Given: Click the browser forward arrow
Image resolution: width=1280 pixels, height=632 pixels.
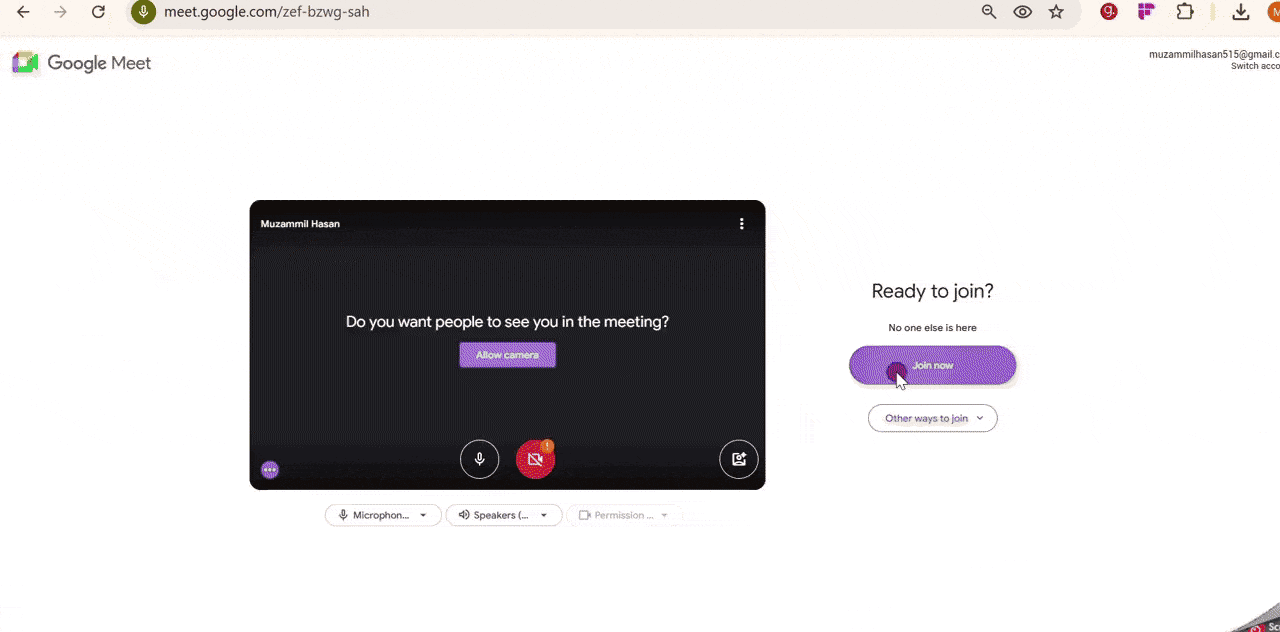Looking at the screenshot, I should pyautogui.click(x=61, y=12).
